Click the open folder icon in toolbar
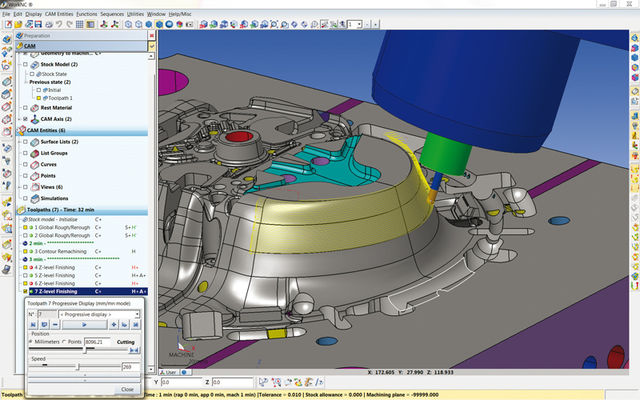640x400 pixels. click(x=18, y=23)
